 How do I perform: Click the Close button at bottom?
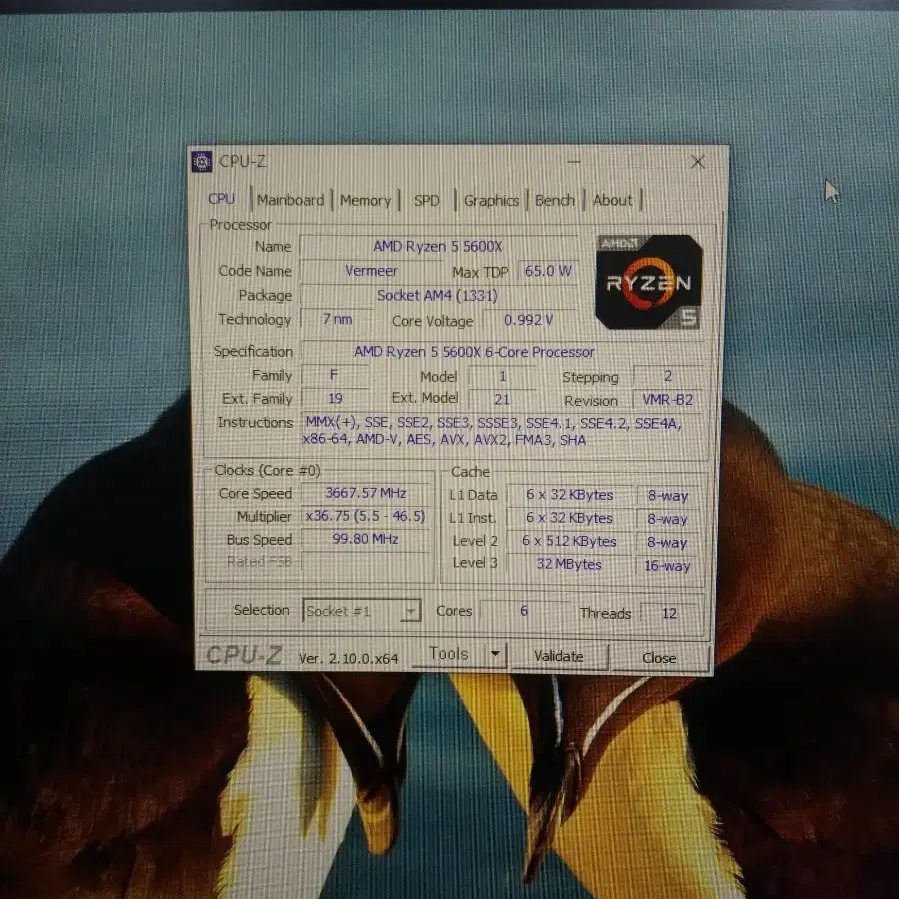659,658
